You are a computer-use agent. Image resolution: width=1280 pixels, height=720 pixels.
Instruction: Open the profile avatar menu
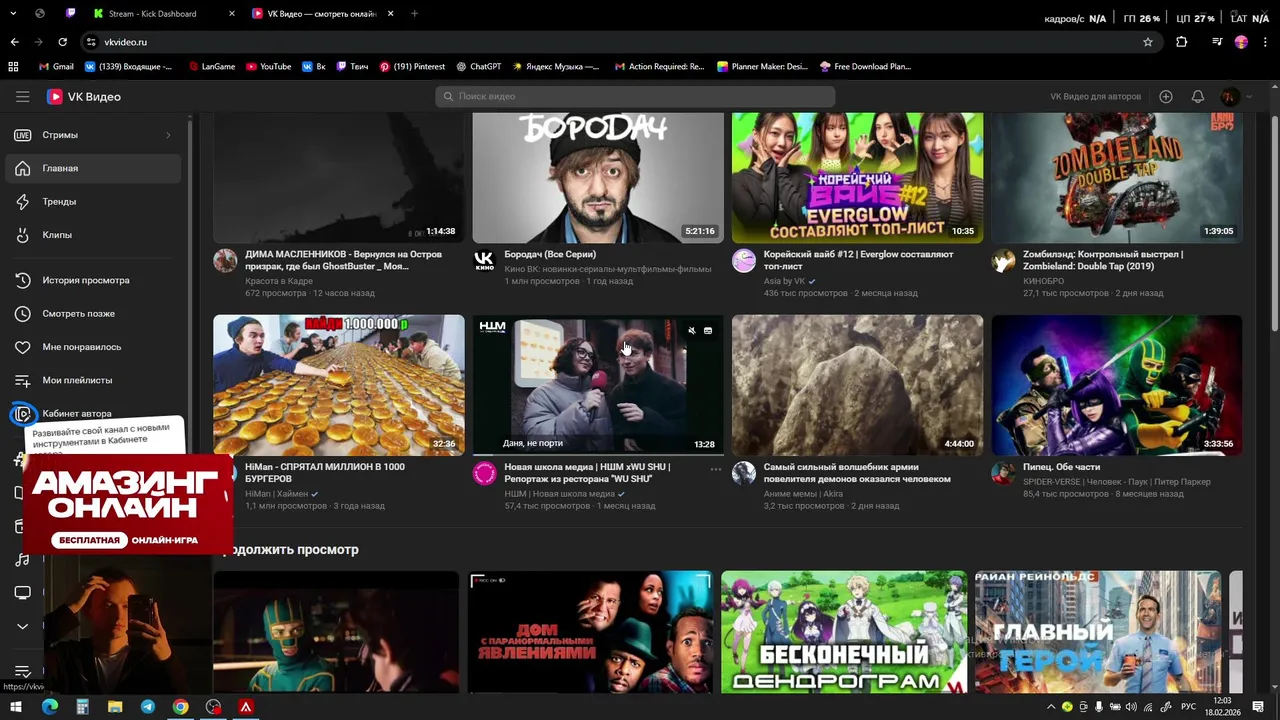coord(1230,97)
